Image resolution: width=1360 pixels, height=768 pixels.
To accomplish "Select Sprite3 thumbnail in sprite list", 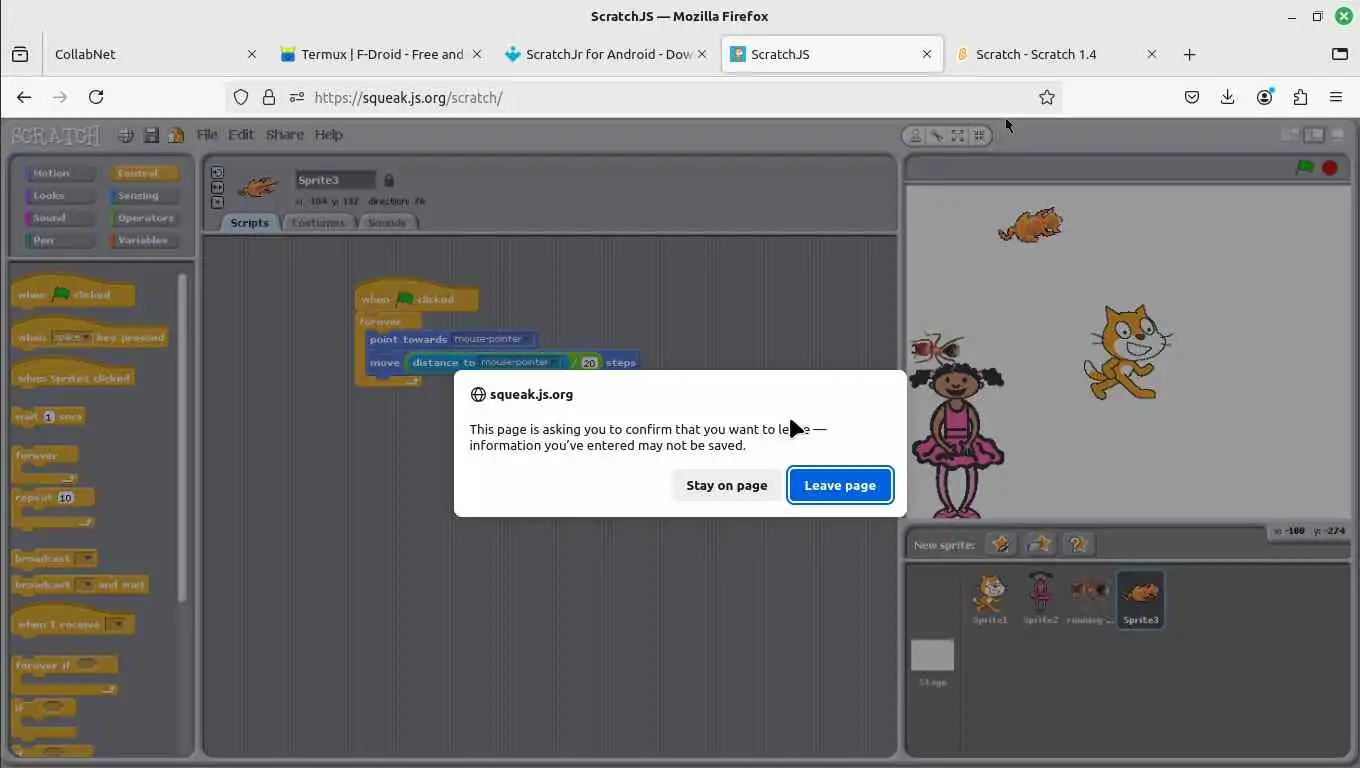I will 1140,598.
